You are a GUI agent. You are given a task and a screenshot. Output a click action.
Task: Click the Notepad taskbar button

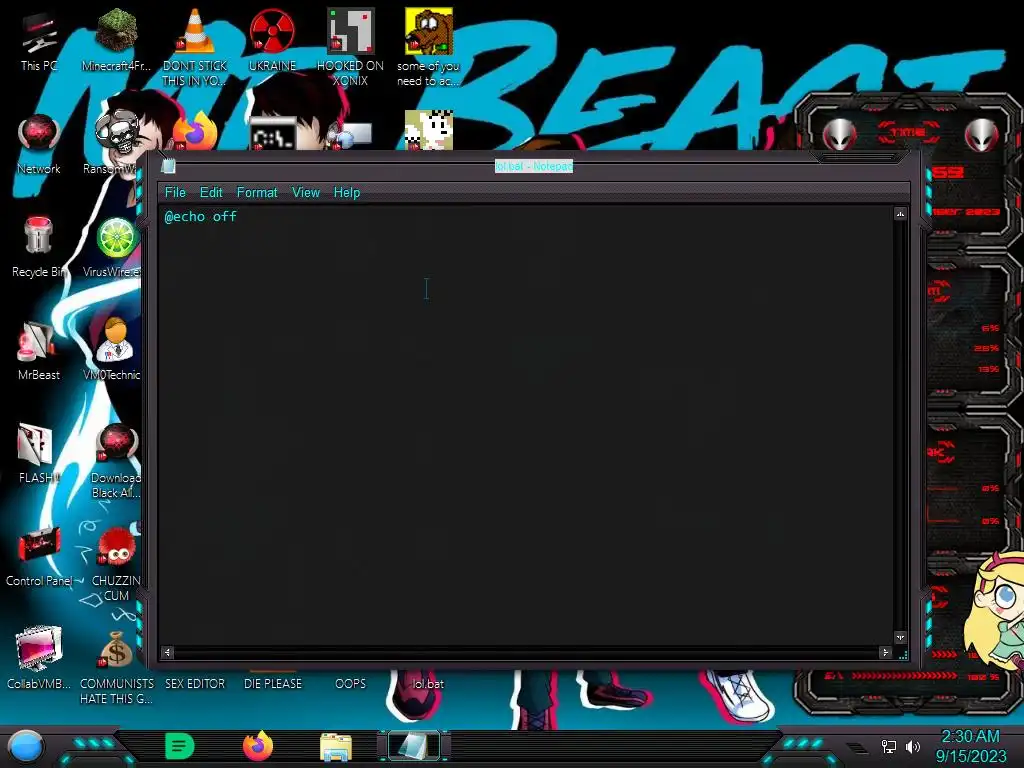(x=414, y=746)
